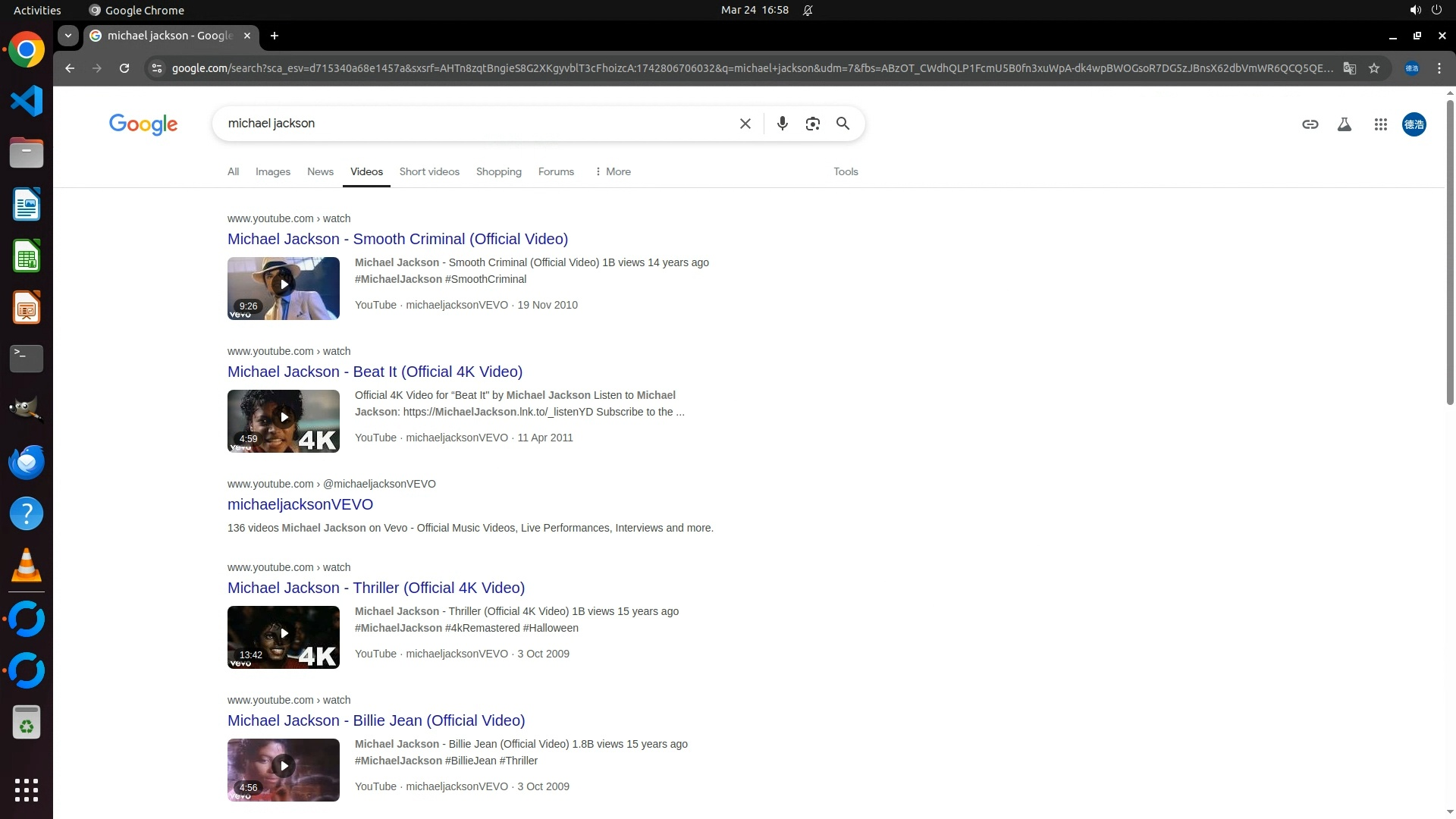
Task: Open Search Labs flask icon
Action: 1344,124
